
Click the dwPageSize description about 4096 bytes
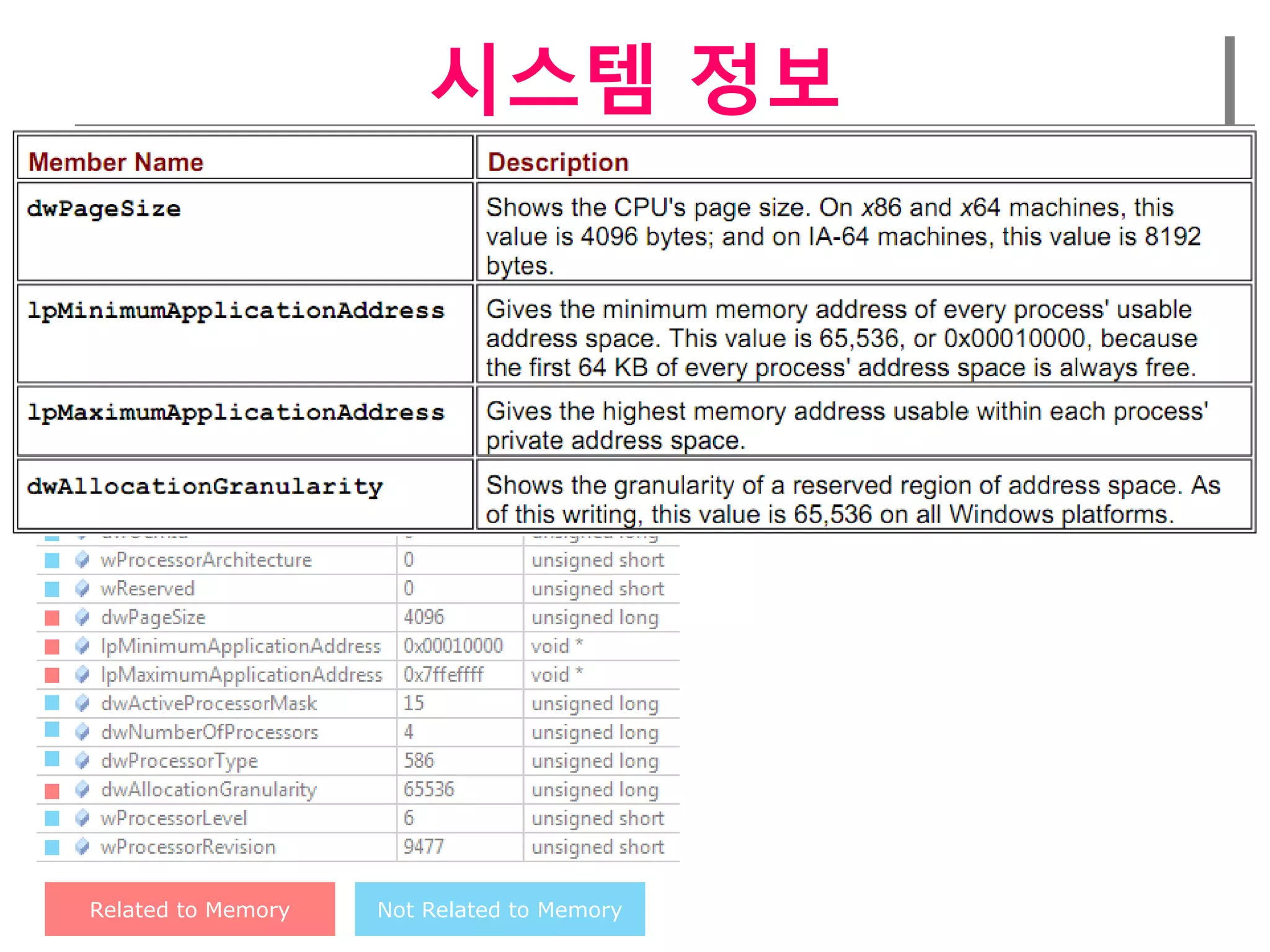tap(843, 236)
